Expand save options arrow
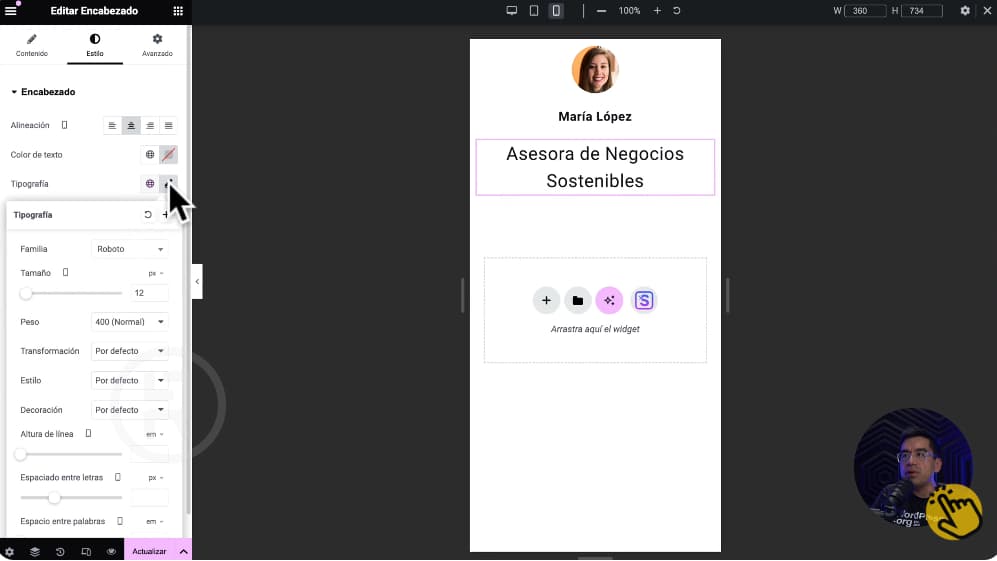 tap(183, 551)
